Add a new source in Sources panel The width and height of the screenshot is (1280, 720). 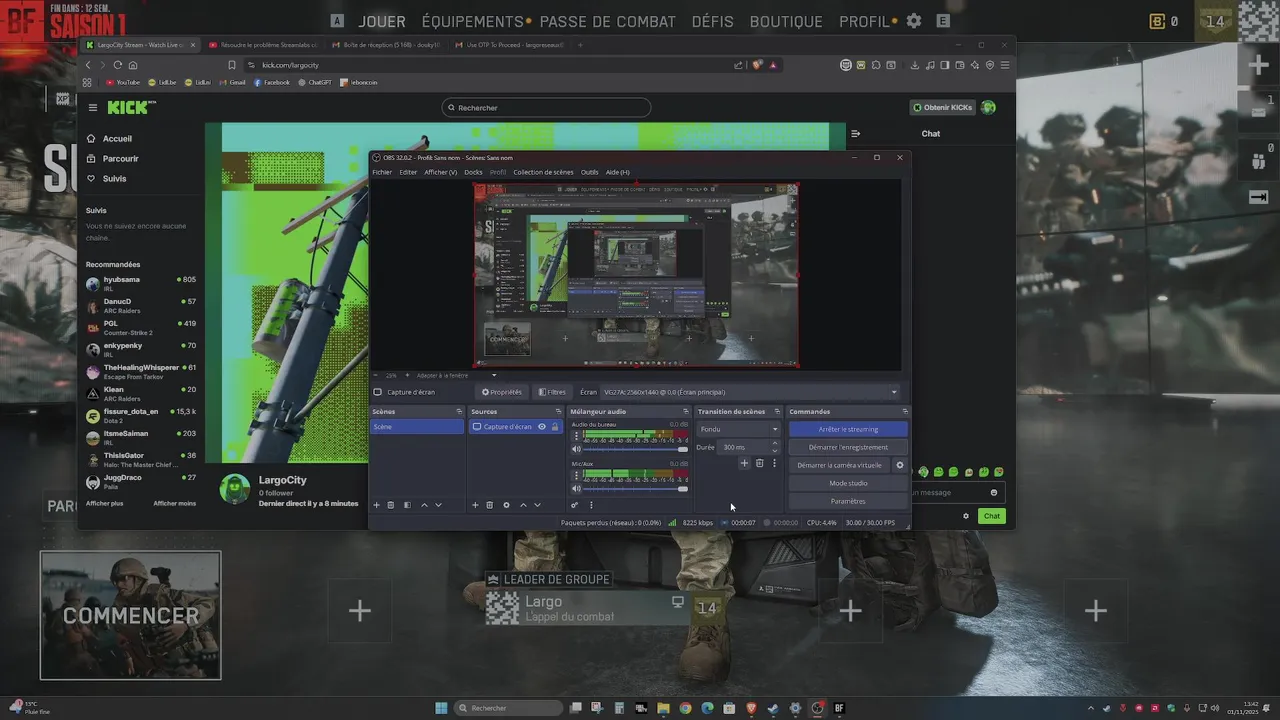click(x=475, y=505)
